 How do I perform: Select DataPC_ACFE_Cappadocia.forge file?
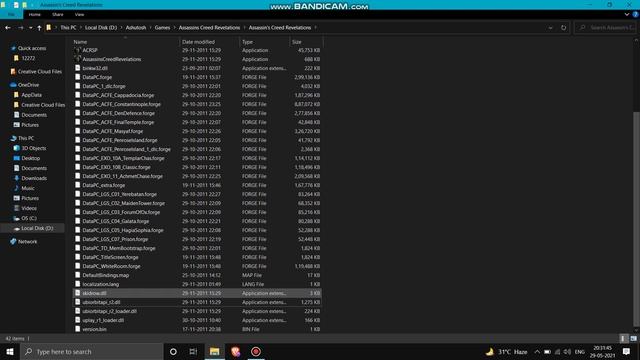point(118,95)
